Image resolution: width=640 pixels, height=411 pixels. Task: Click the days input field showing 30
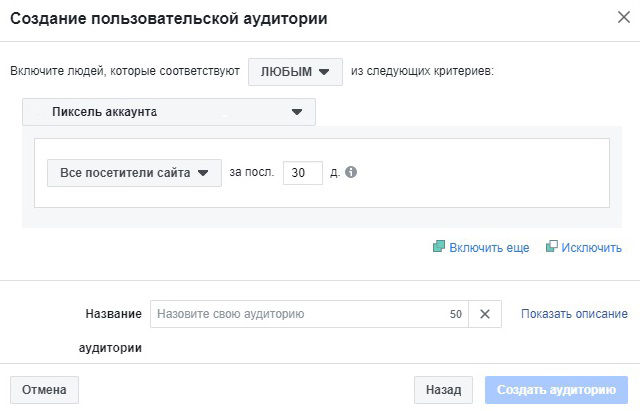pyautogui.click(x=303, y=173)
